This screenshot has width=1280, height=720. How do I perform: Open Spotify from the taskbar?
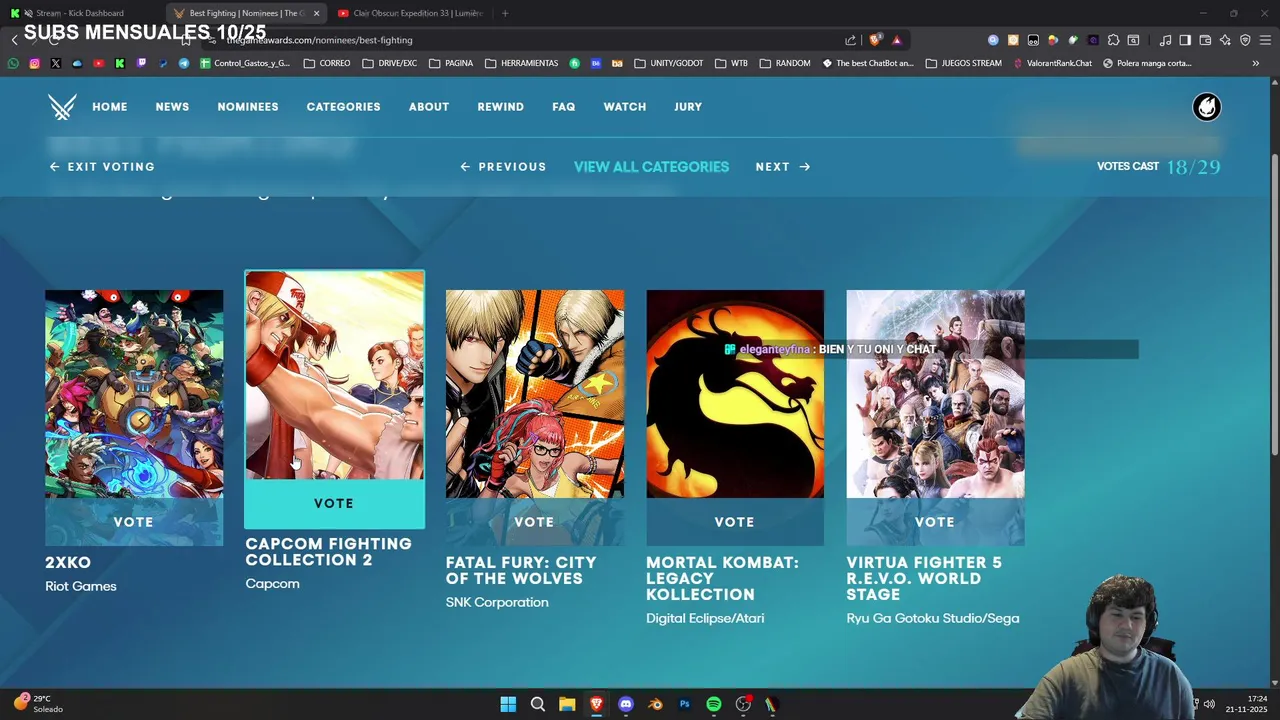[x=714, y=704]
